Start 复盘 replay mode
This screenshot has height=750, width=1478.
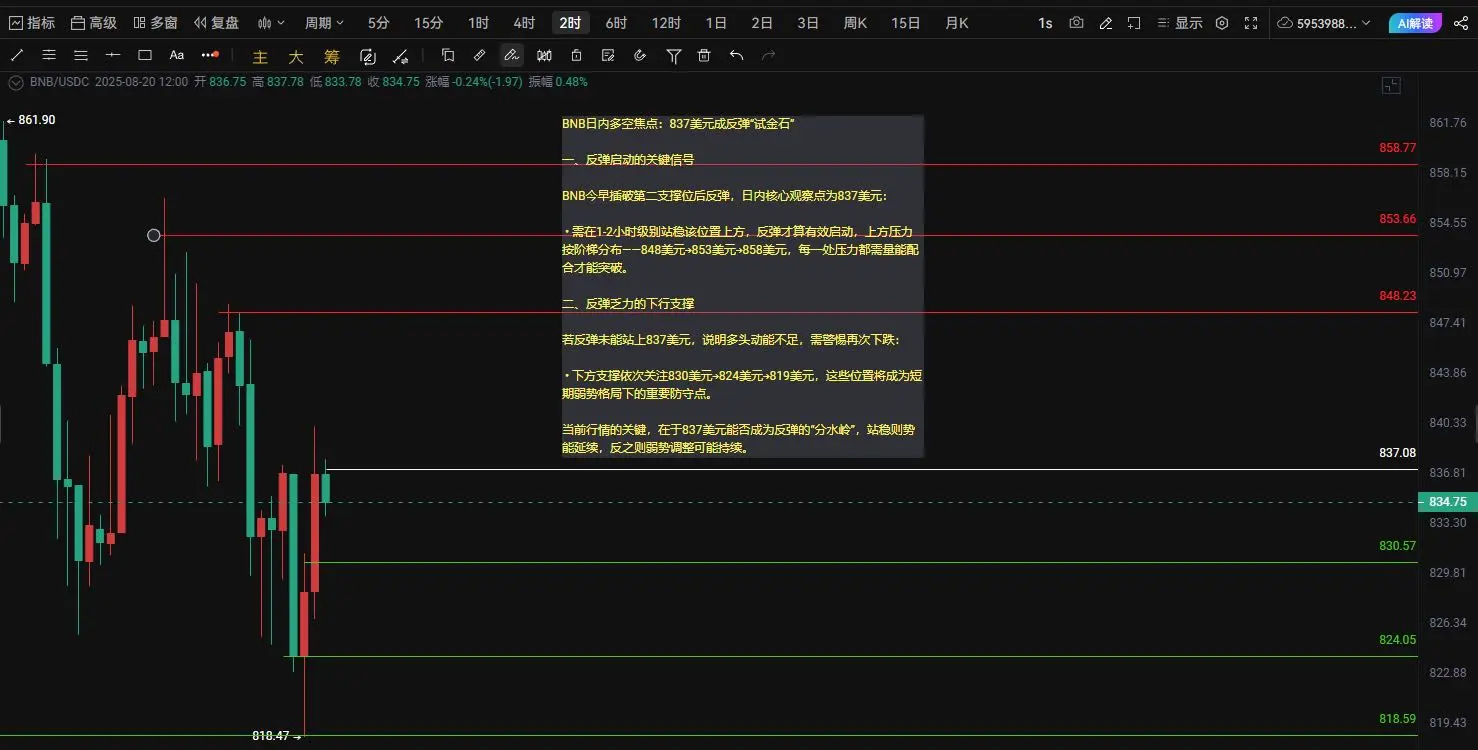tap(216, 22)
